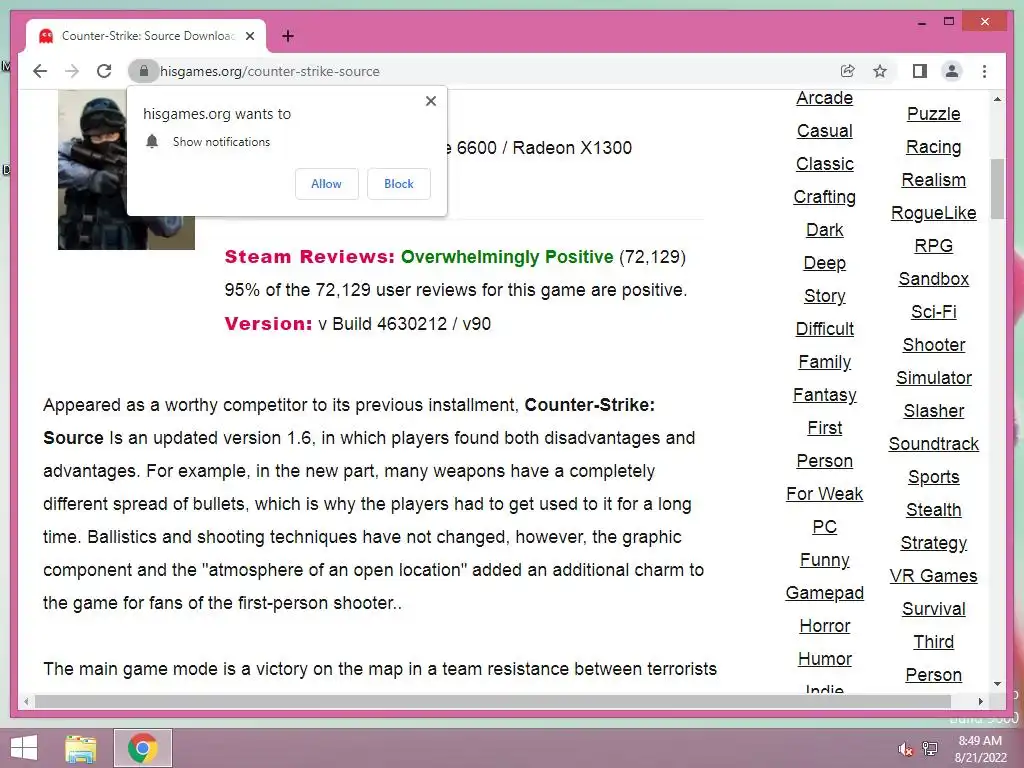Open the RogueLike category link
The image size is (1024, 768).
point(933,213)
